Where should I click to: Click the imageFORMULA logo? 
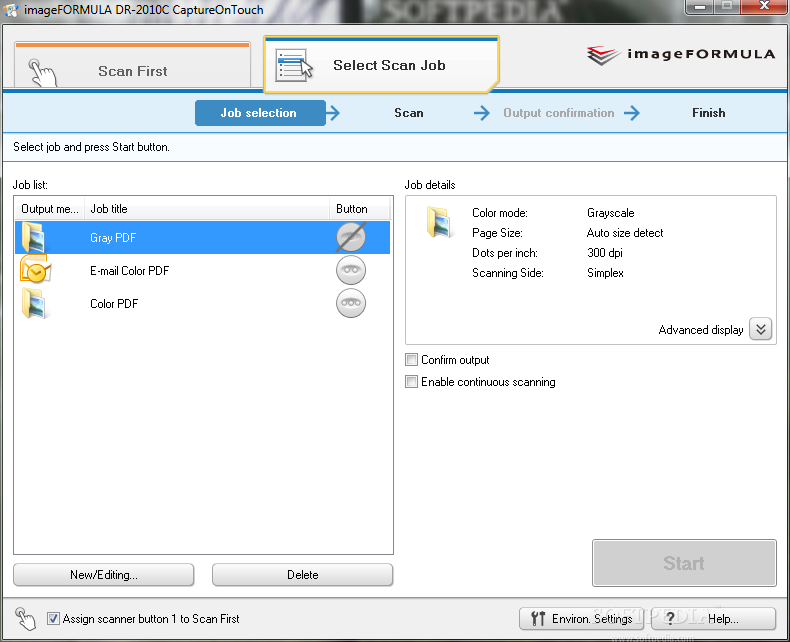681,55
